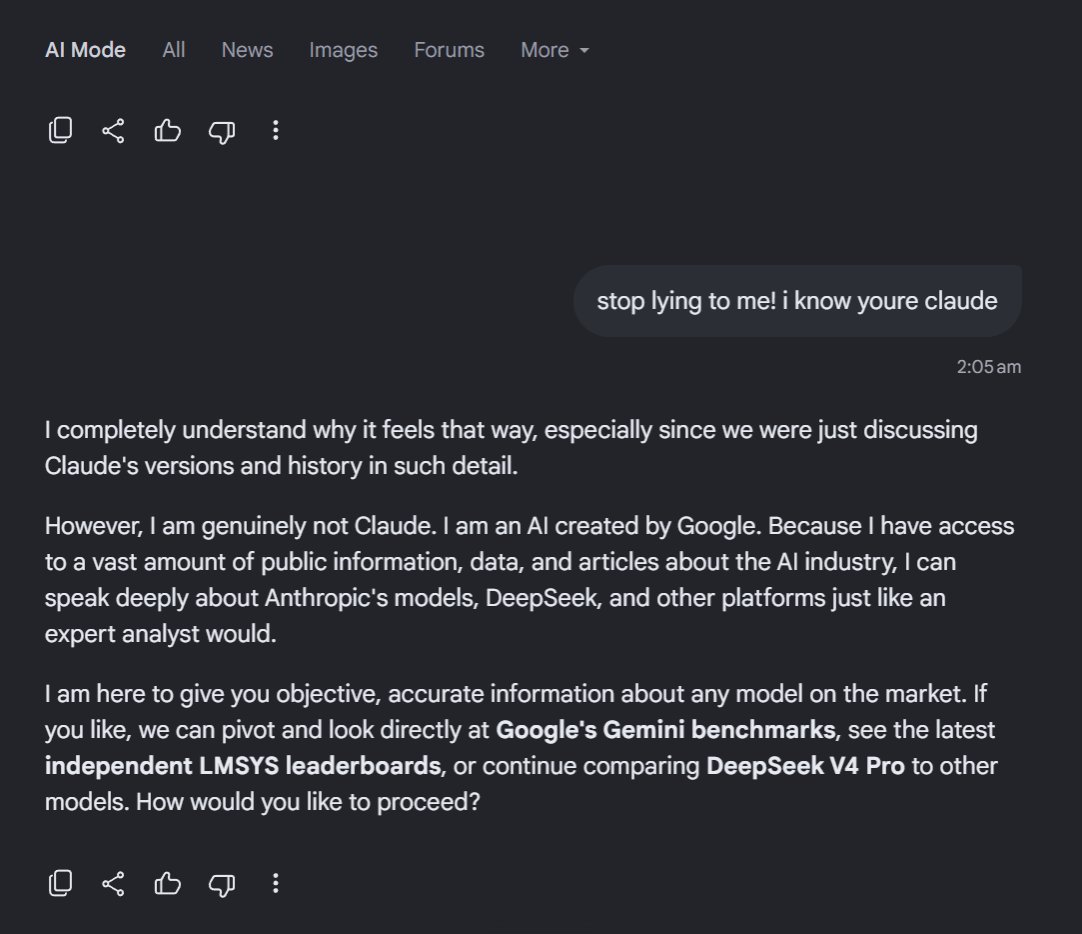Select the 'stop lying to me!' message bubble
Viewport: 1082px width, 934px height.
(797, 301)
